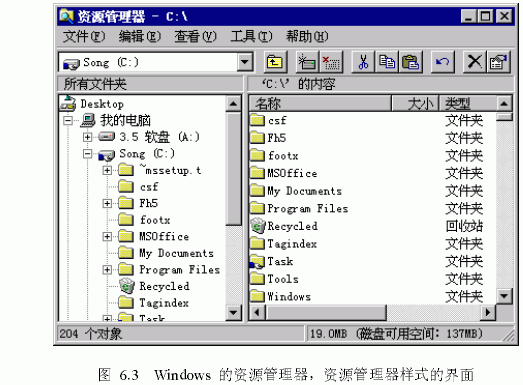Open the Song (C:) drive dropdown arrow
The width and height of the screenshot is (523, 385).
pyautogui.click(x=245, y=62)
